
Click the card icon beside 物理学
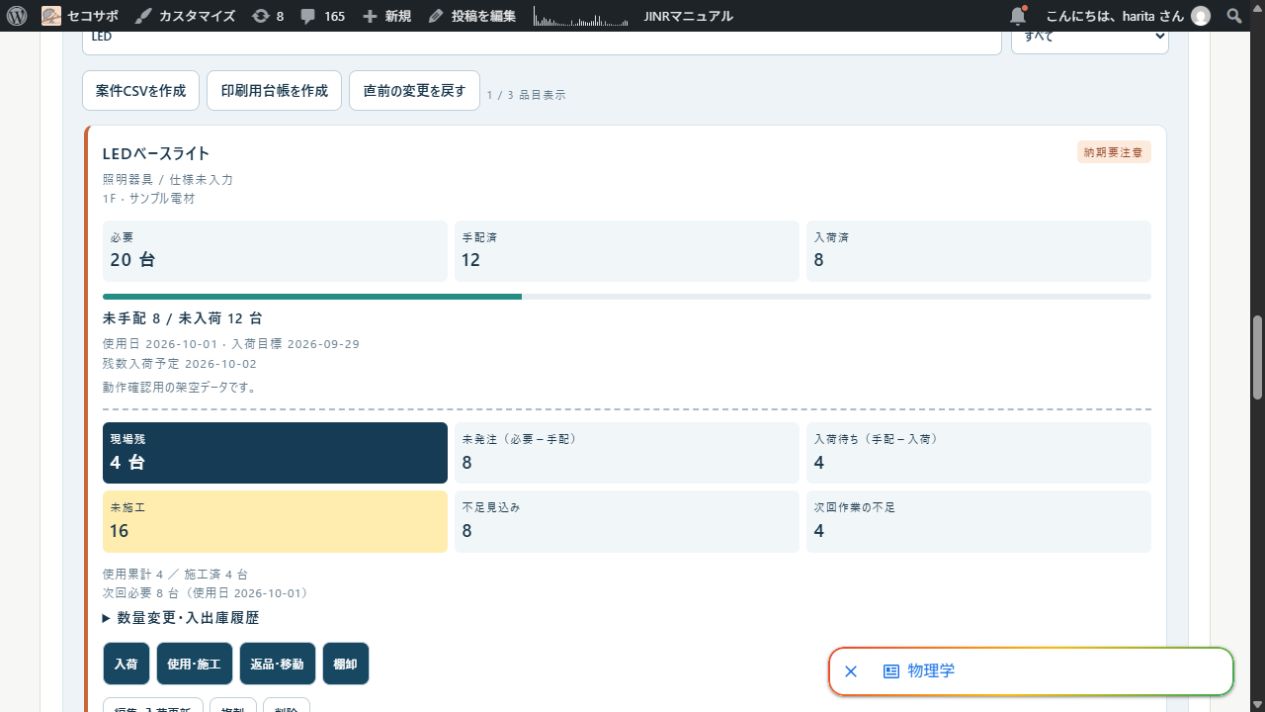click(891, 672)
